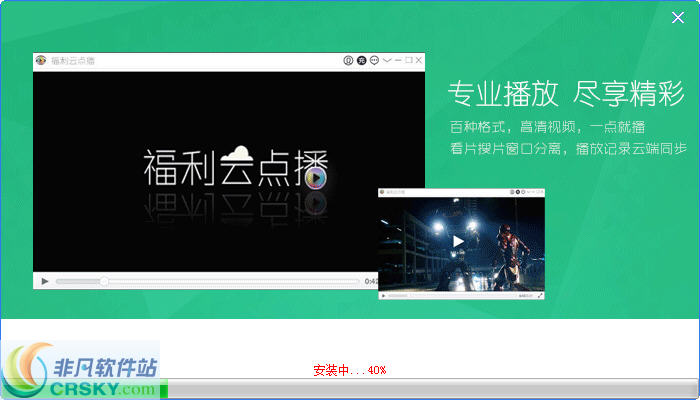The width and height of the screenshot is (700, 400).
Task: Click the colorful play orb on the 福利云点播 logo
Action: click(x=316, y=178)
